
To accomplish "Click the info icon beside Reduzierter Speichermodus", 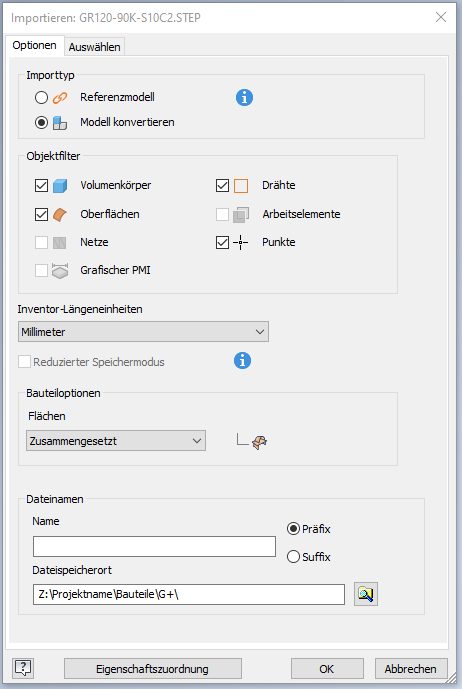I will [242, 361].
